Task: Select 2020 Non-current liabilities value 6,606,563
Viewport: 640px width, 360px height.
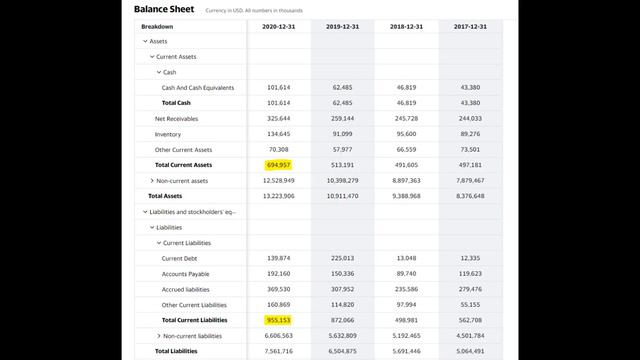Action: coord(278,336)
